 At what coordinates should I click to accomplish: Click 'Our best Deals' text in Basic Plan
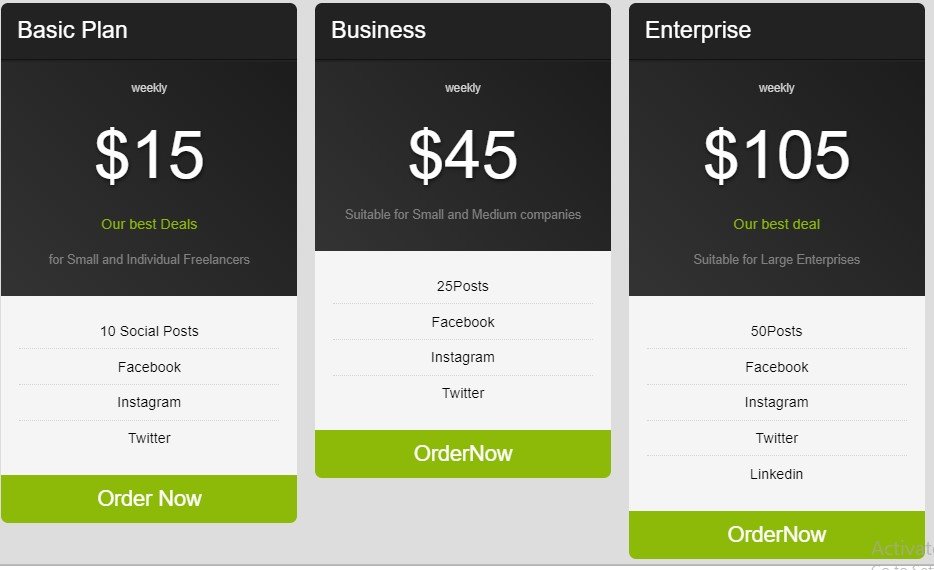[149, 224]
